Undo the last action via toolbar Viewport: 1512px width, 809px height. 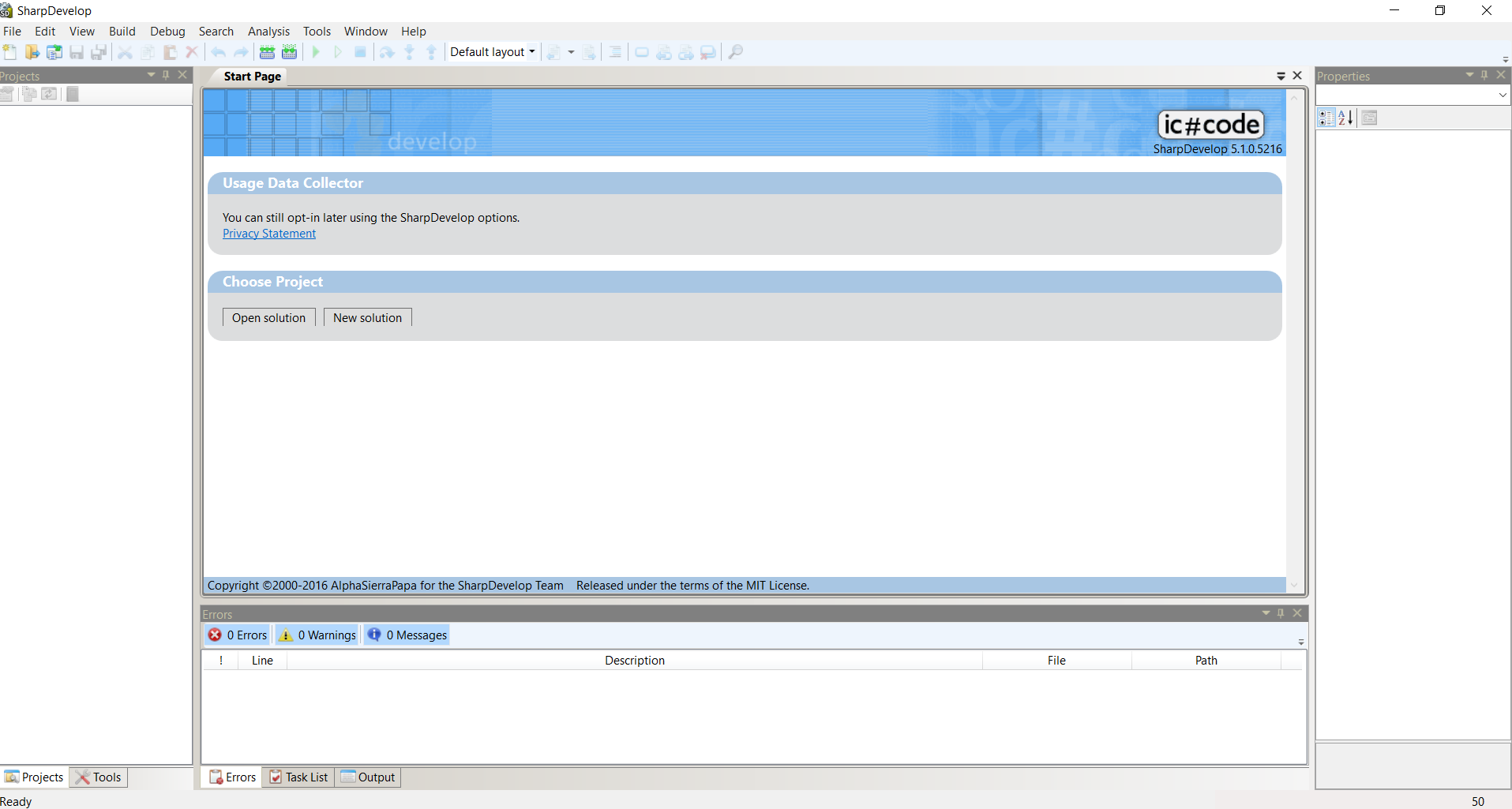coord(217,51)
